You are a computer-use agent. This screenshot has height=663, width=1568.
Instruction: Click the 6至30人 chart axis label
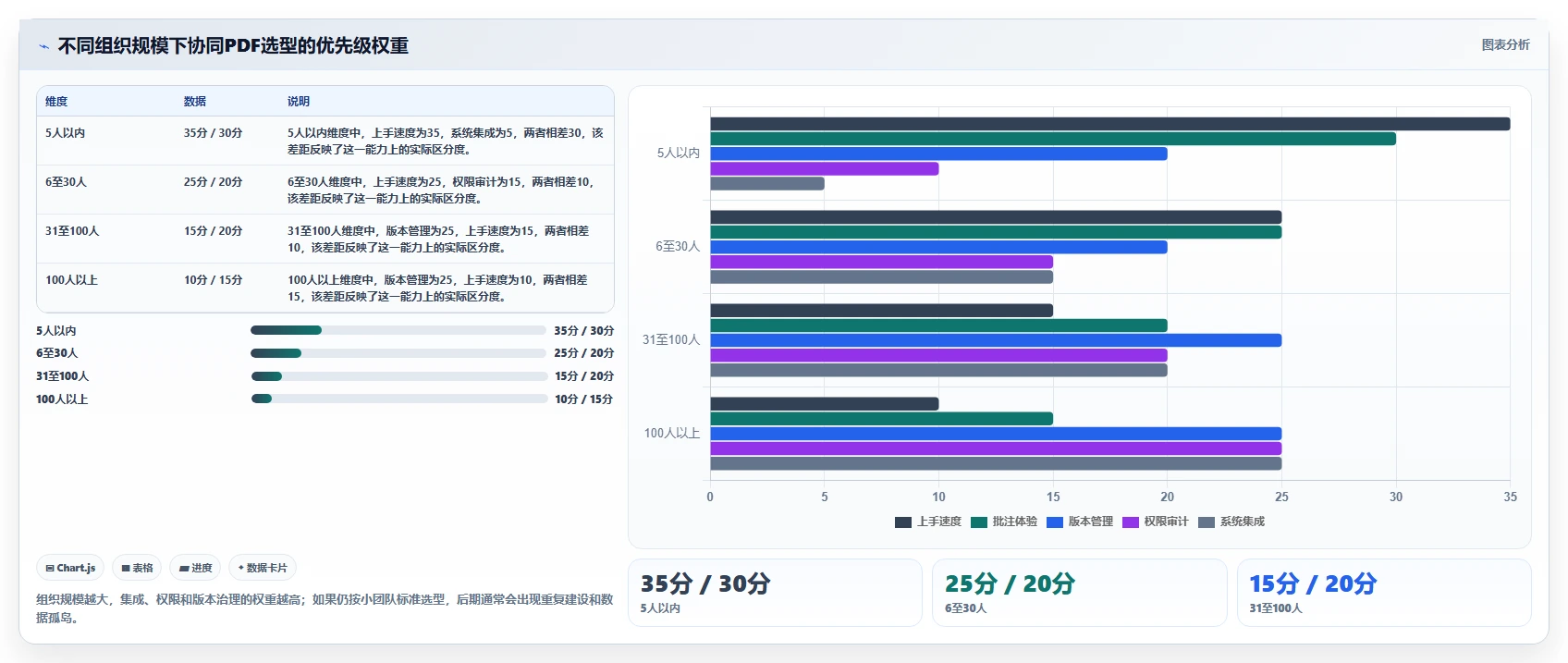(678, 247)
